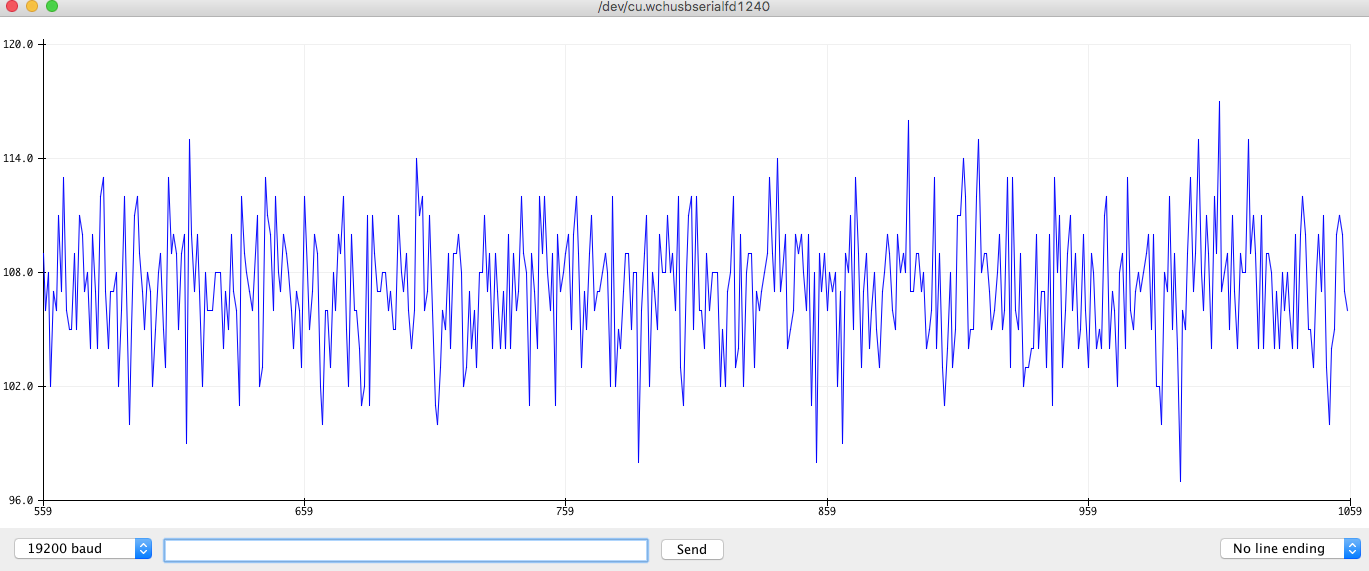Focus the serial message input field
The image size is (1369, 571).
coord(406,549)
